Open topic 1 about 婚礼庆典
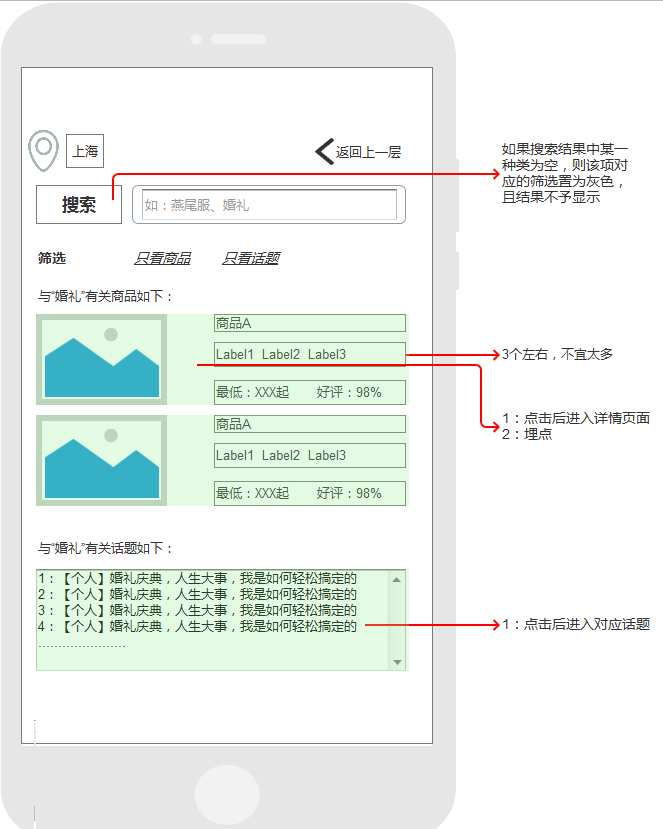This screenshot has height=829, width=663. pyautogui.click(x=197, y=578)
